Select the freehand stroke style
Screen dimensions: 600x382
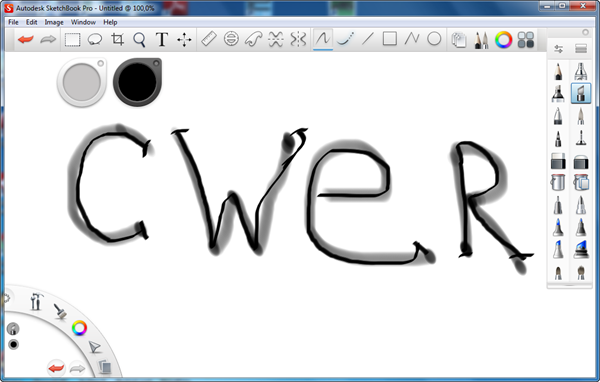coord(323,39)
